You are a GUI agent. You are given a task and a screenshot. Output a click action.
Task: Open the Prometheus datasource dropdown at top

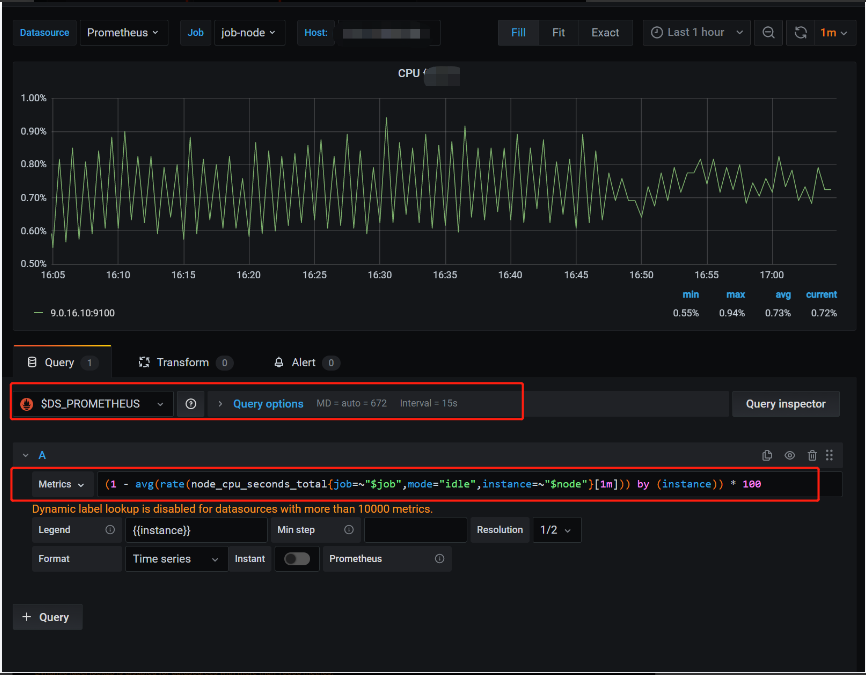coord(123,33)
